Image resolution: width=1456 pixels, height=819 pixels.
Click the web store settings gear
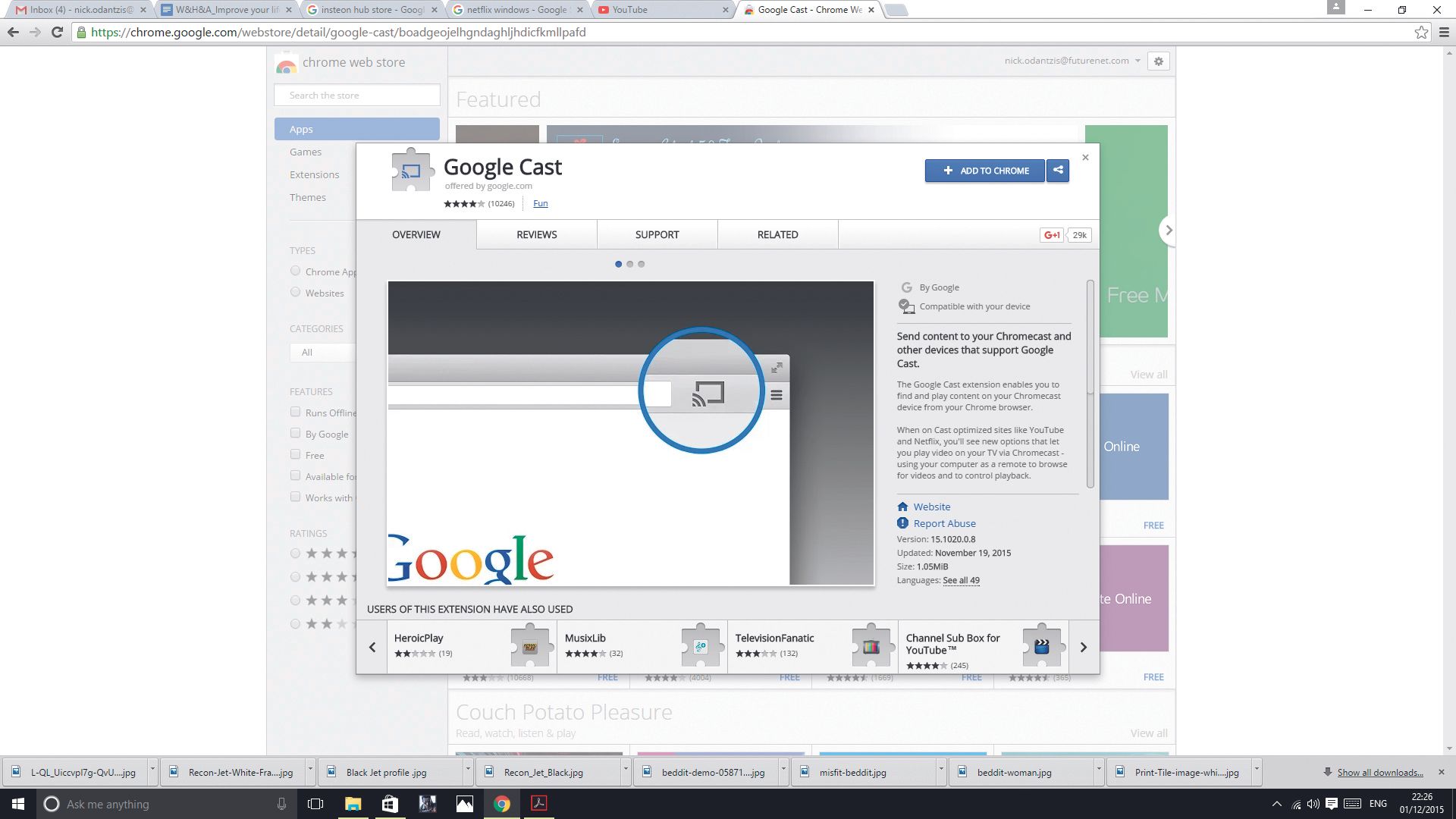pos(1159,61)
